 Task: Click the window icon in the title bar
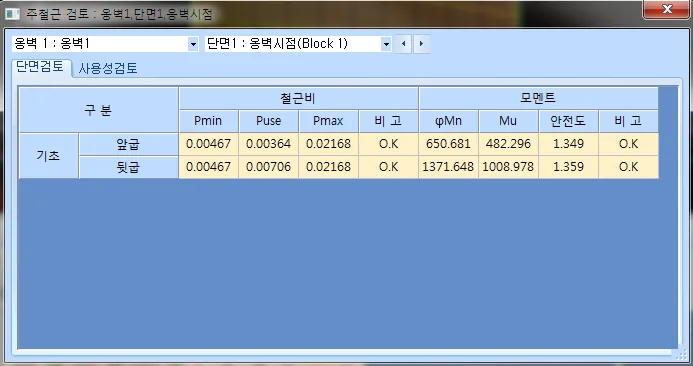coord(12,14)
